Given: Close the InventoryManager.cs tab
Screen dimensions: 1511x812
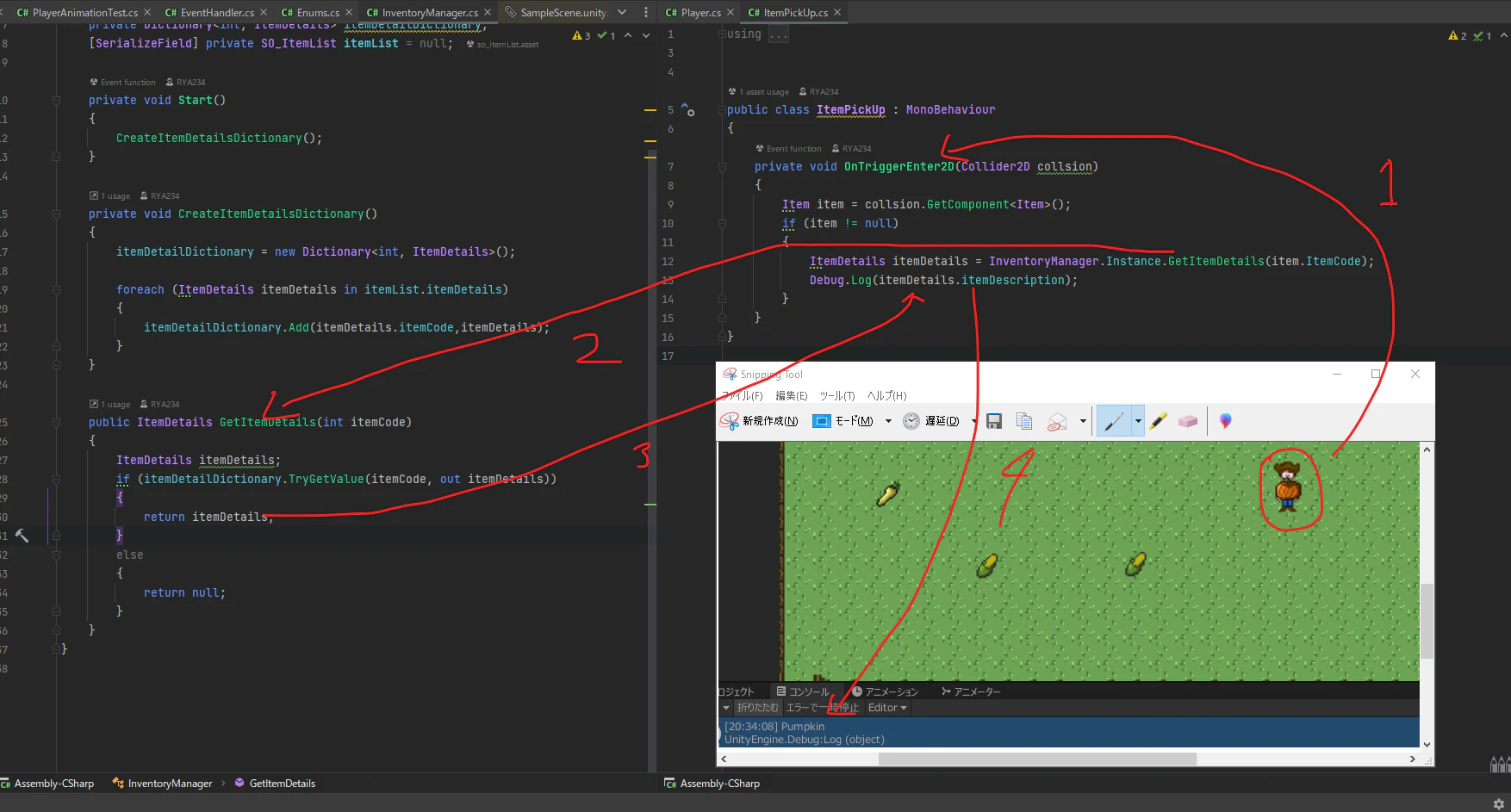Looking at the screenshot, I should pyautogui.click(x=488, y=12).
